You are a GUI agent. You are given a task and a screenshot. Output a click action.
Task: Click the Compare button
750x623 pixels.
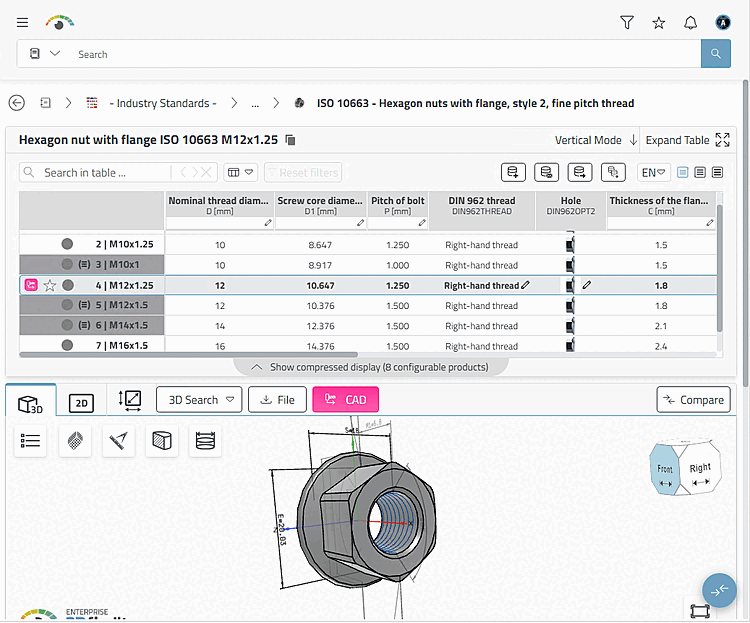click(693, 400)
